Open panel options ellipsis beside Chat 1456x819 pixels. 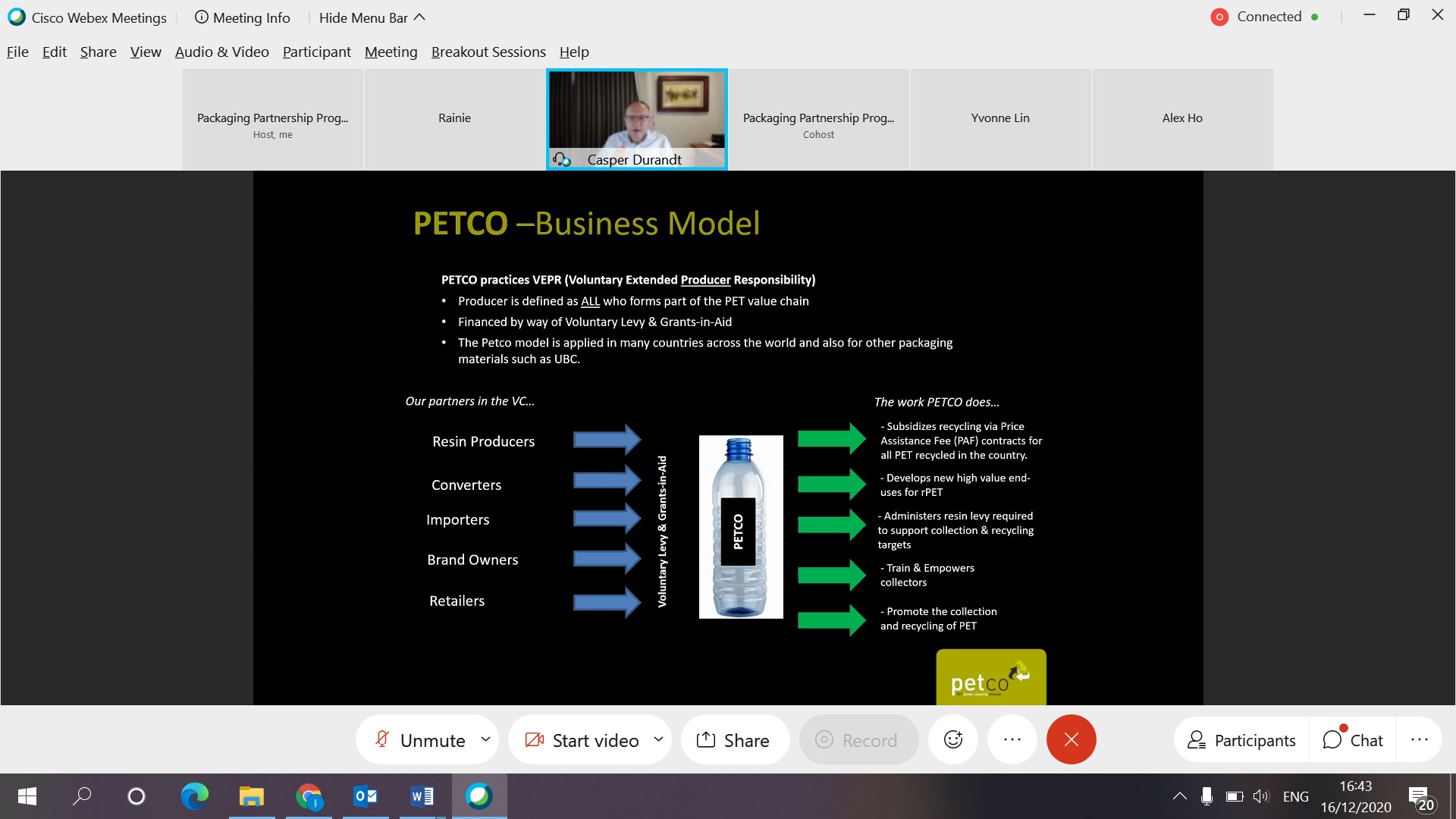tap(1420, 739)
